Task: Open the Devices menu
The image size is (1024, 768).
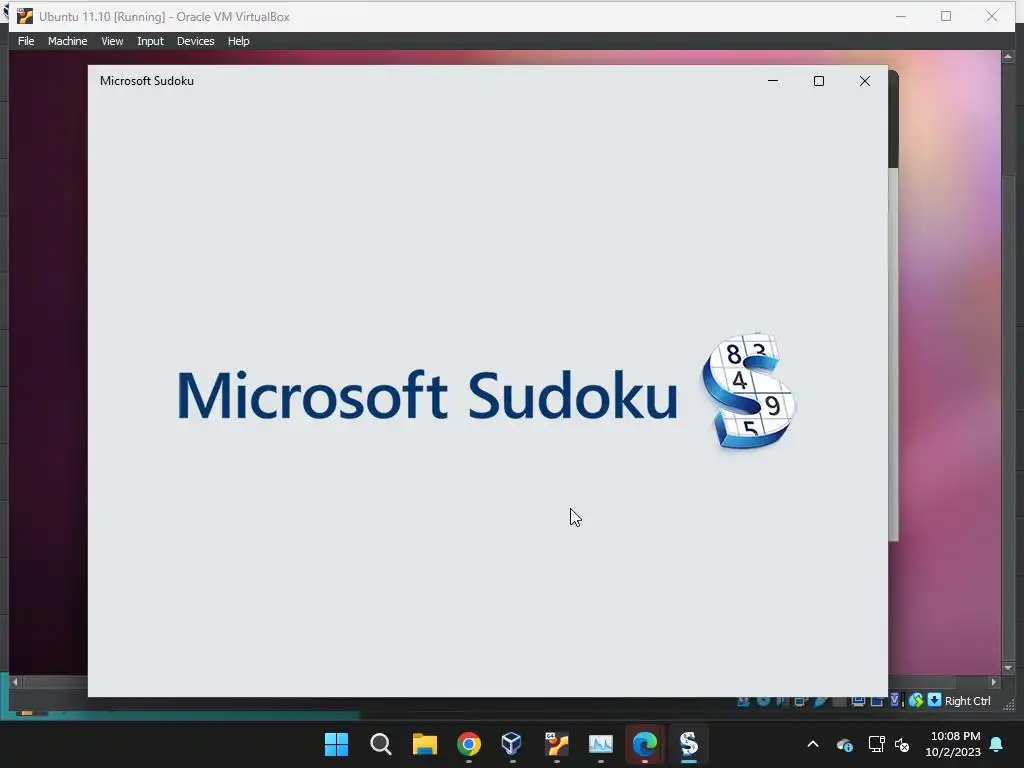Action: click(x=195, y=41)
